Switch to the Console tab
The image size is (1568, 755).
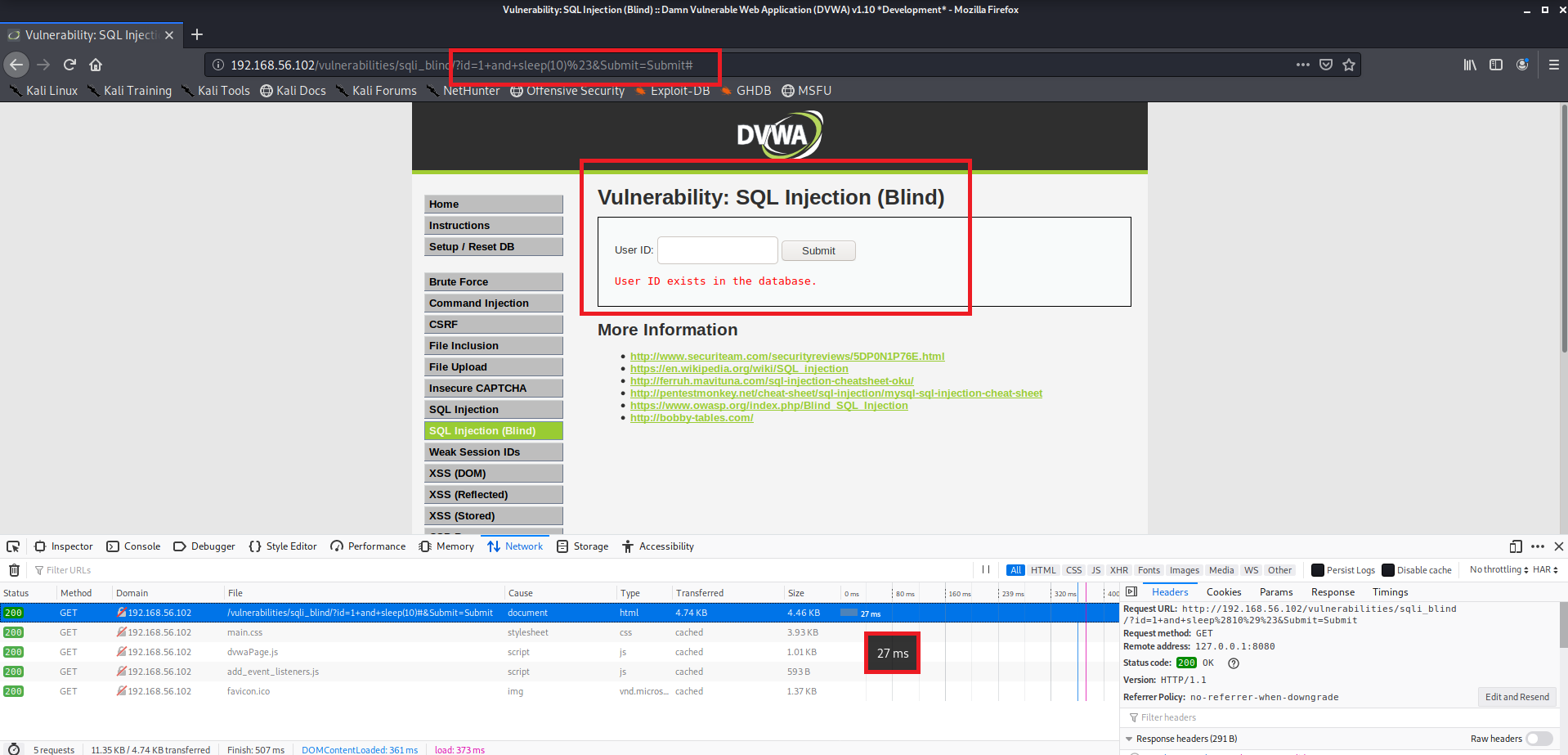pyautogui.click(x=133, y=546)
